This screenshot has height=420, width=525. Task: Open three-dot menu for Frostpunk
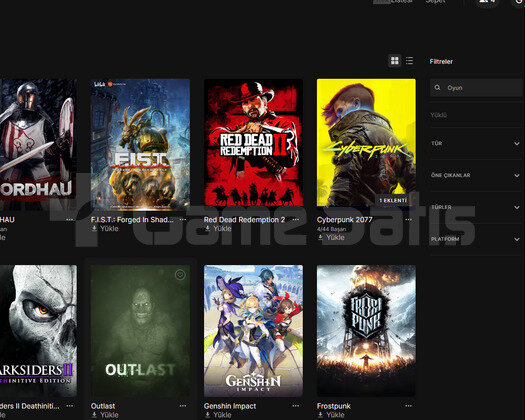click(x=408, y=406)
